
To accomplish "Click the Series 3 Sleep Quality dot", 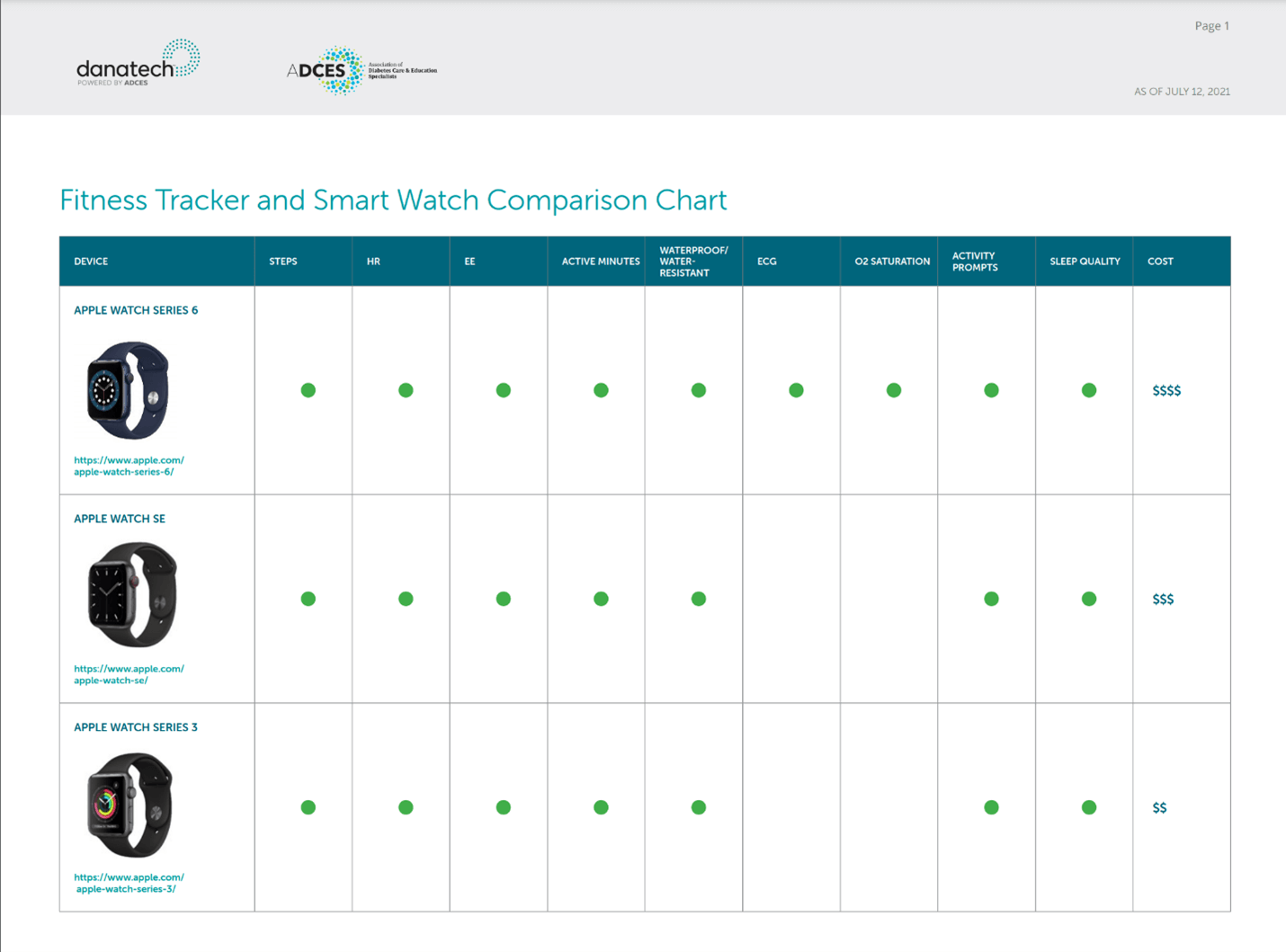I will [x=1089, y=807].
